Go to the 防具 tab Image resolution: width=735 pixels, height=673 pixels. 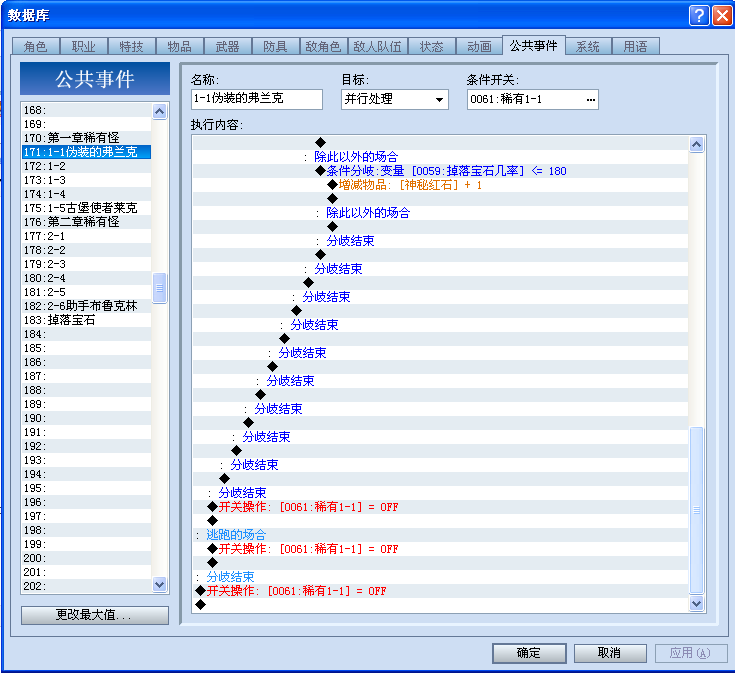coord(275,46)
